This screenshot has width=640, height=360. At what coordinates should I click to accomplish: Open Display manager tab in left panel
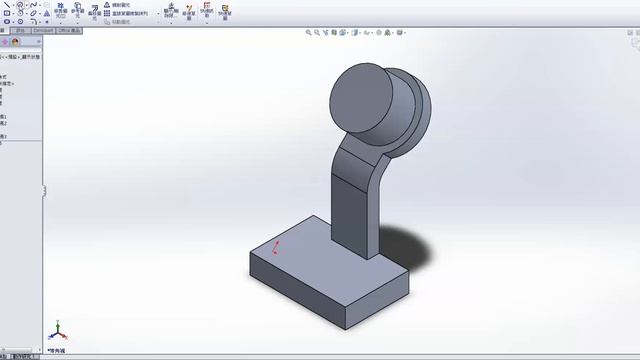pyautogui.click(x=16, y=42)
